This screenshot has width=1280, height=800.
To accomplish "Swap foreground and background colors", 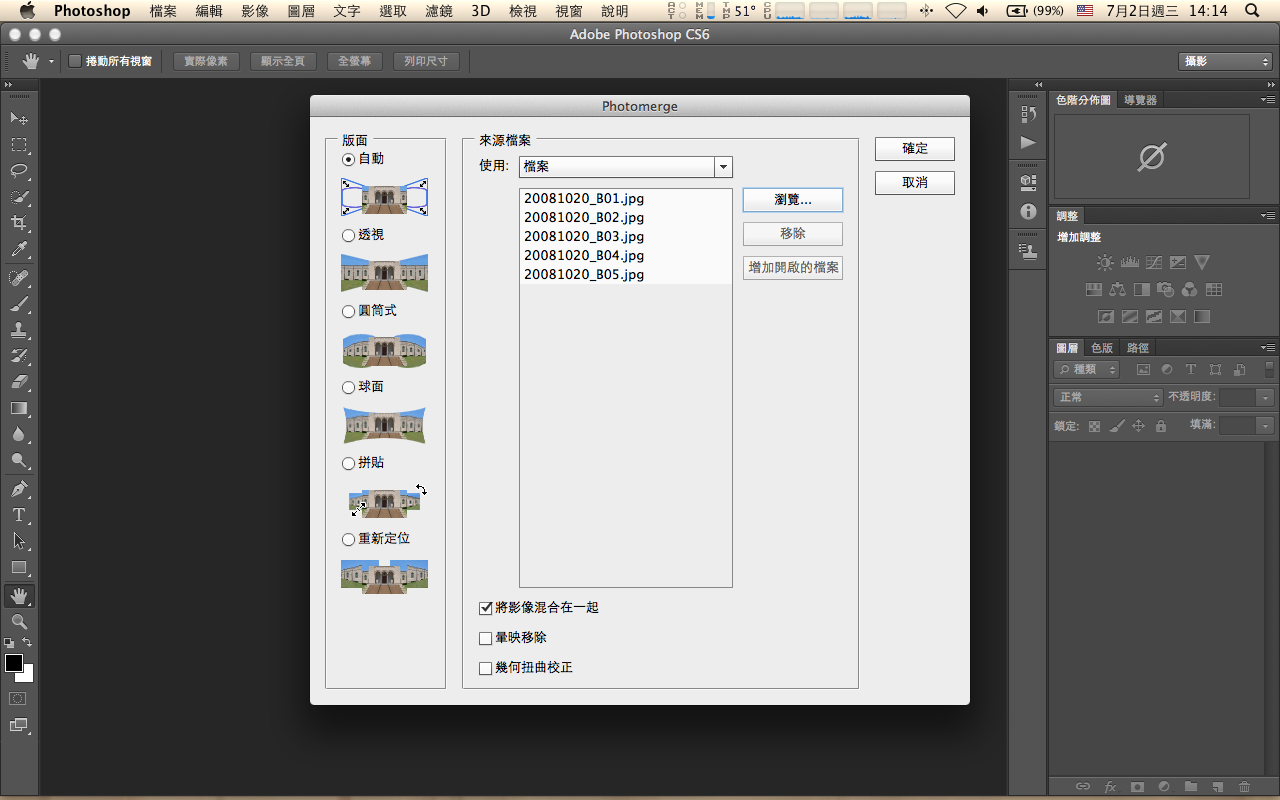I will 27,643.
